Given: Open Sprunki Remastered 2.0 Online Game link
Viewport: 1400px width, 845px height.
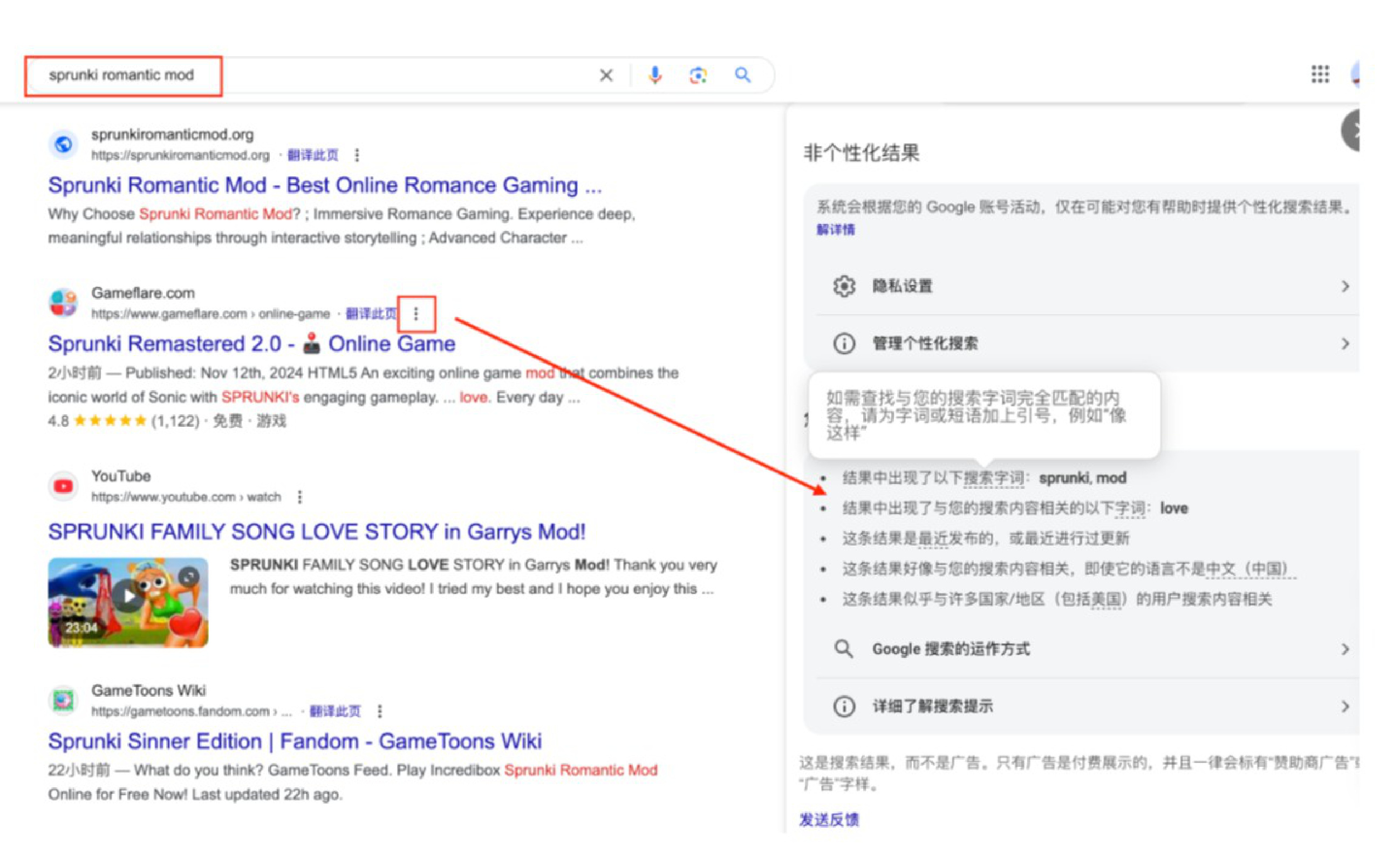Looking at the screenshot, I should coord(251,344).
